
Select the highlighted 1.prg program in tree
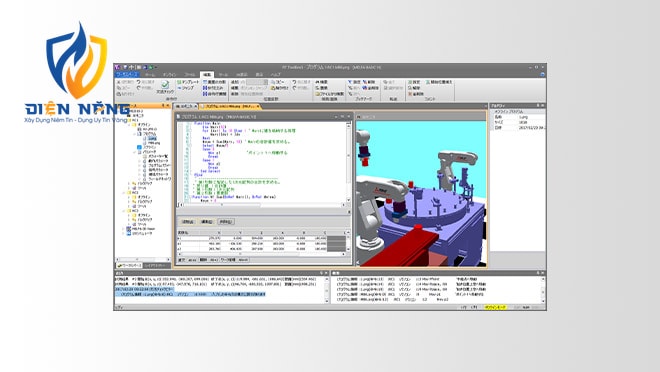[x=152, y=138]
